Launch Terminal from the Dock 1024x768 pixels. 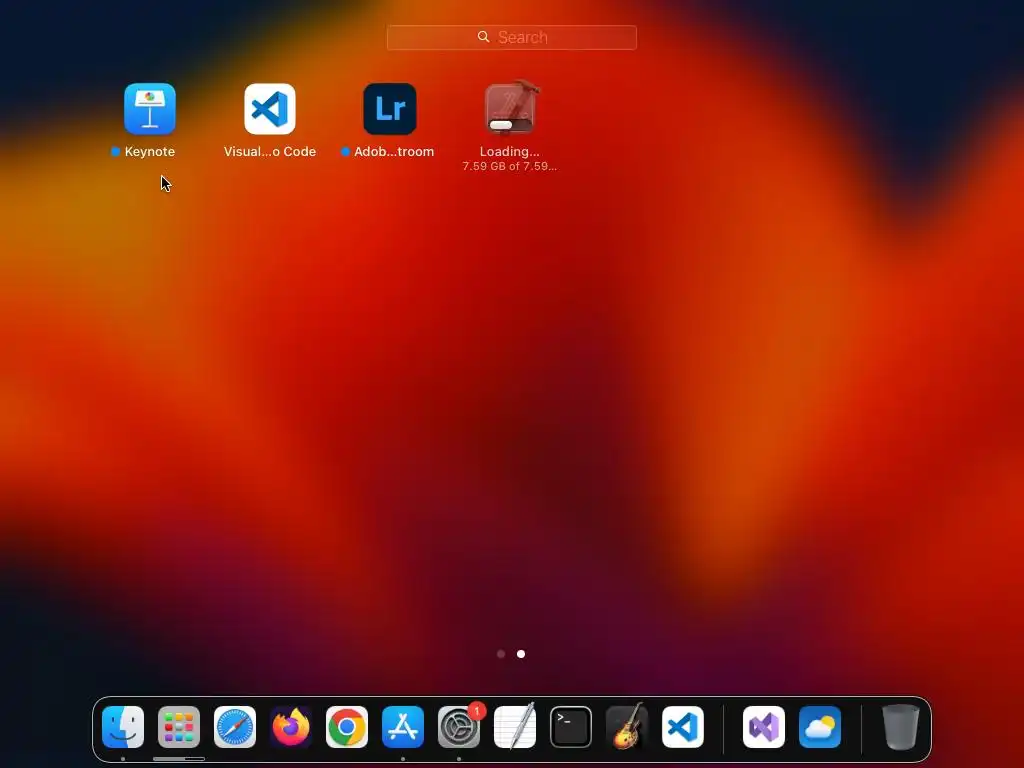[x=571, y=727]
